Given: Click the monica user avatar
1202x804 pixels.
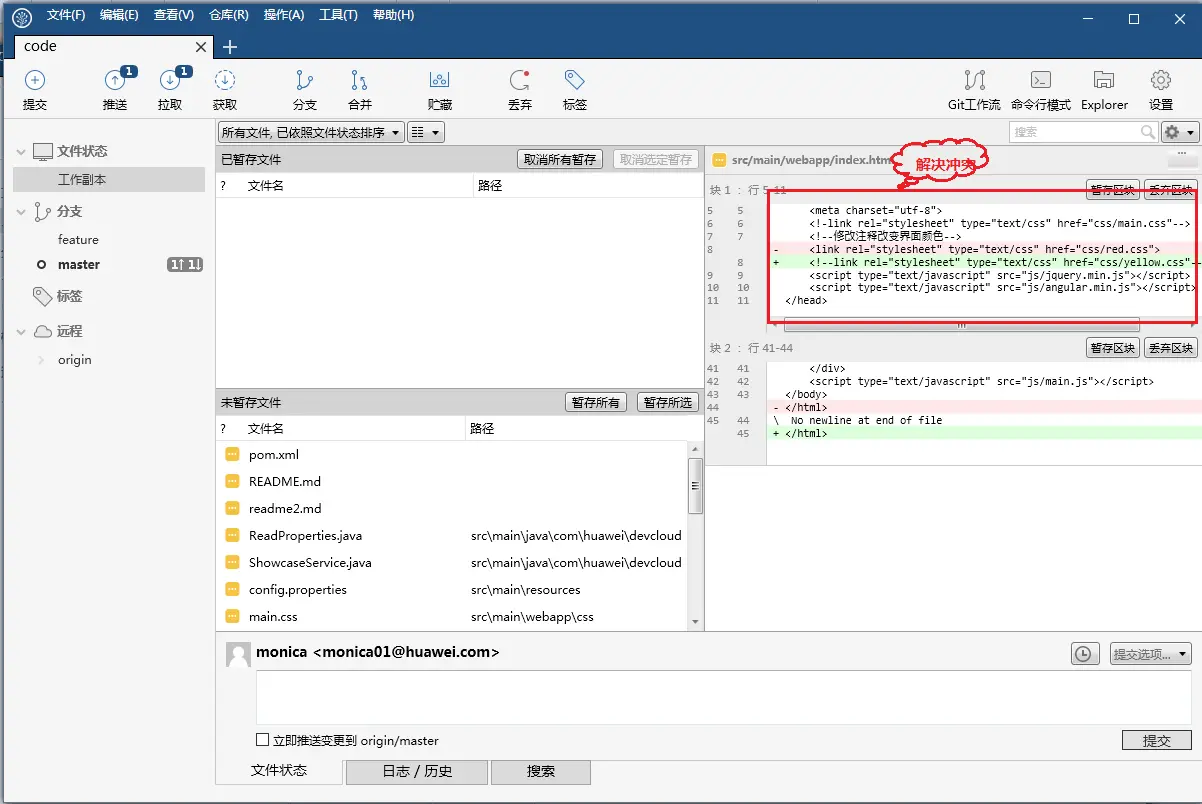Looking at the screenshot, I should (238, 655).
